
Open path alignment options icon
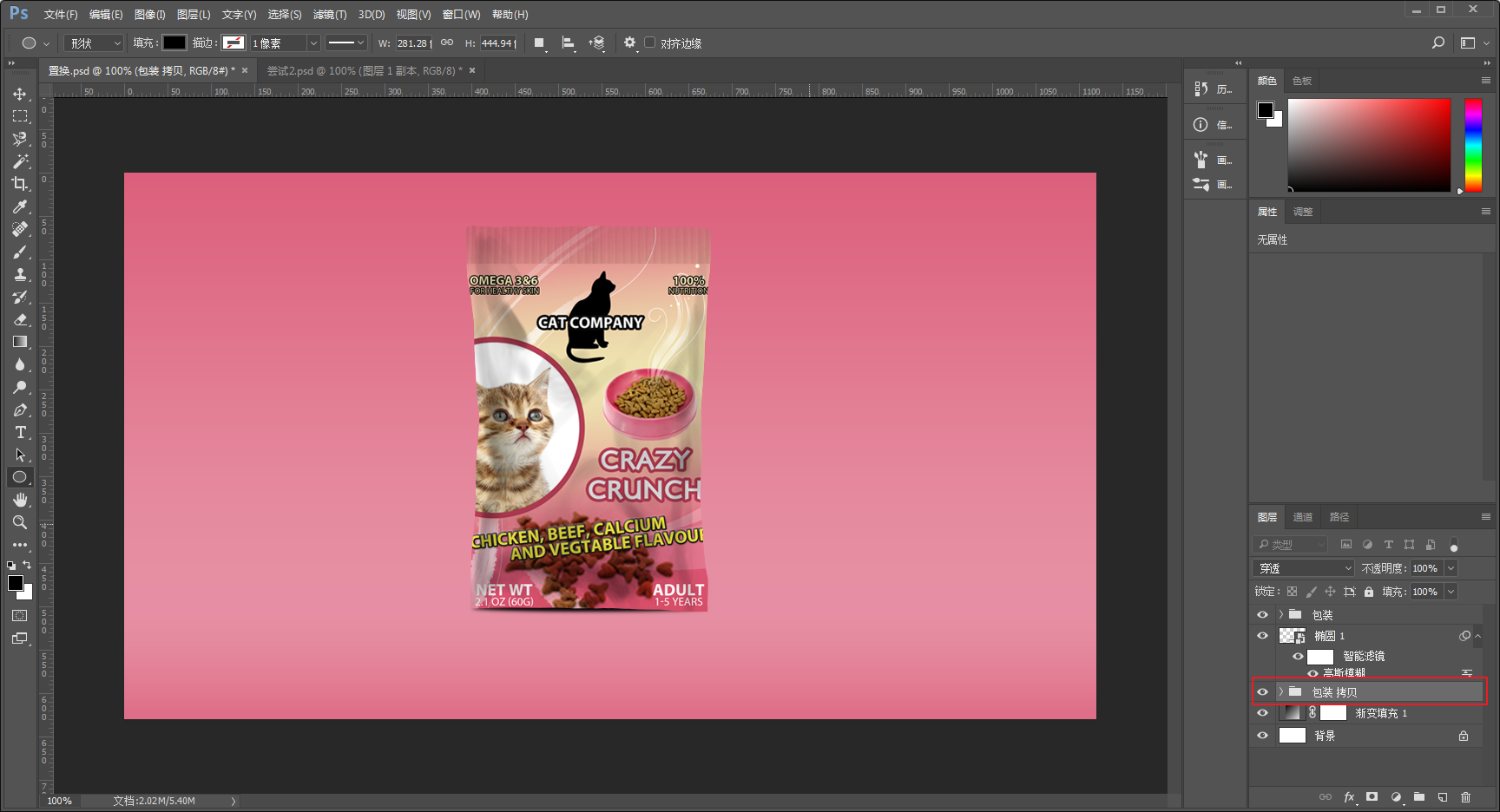pyautogui.click(x=568, y=43)
